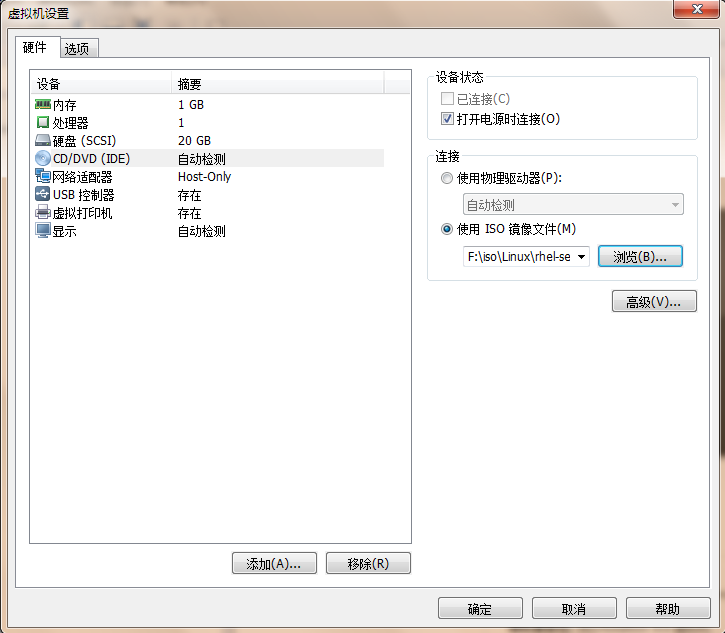725x633 pixels.
Task: Click the 摘要 column header
Action: (x=277, y=84)
